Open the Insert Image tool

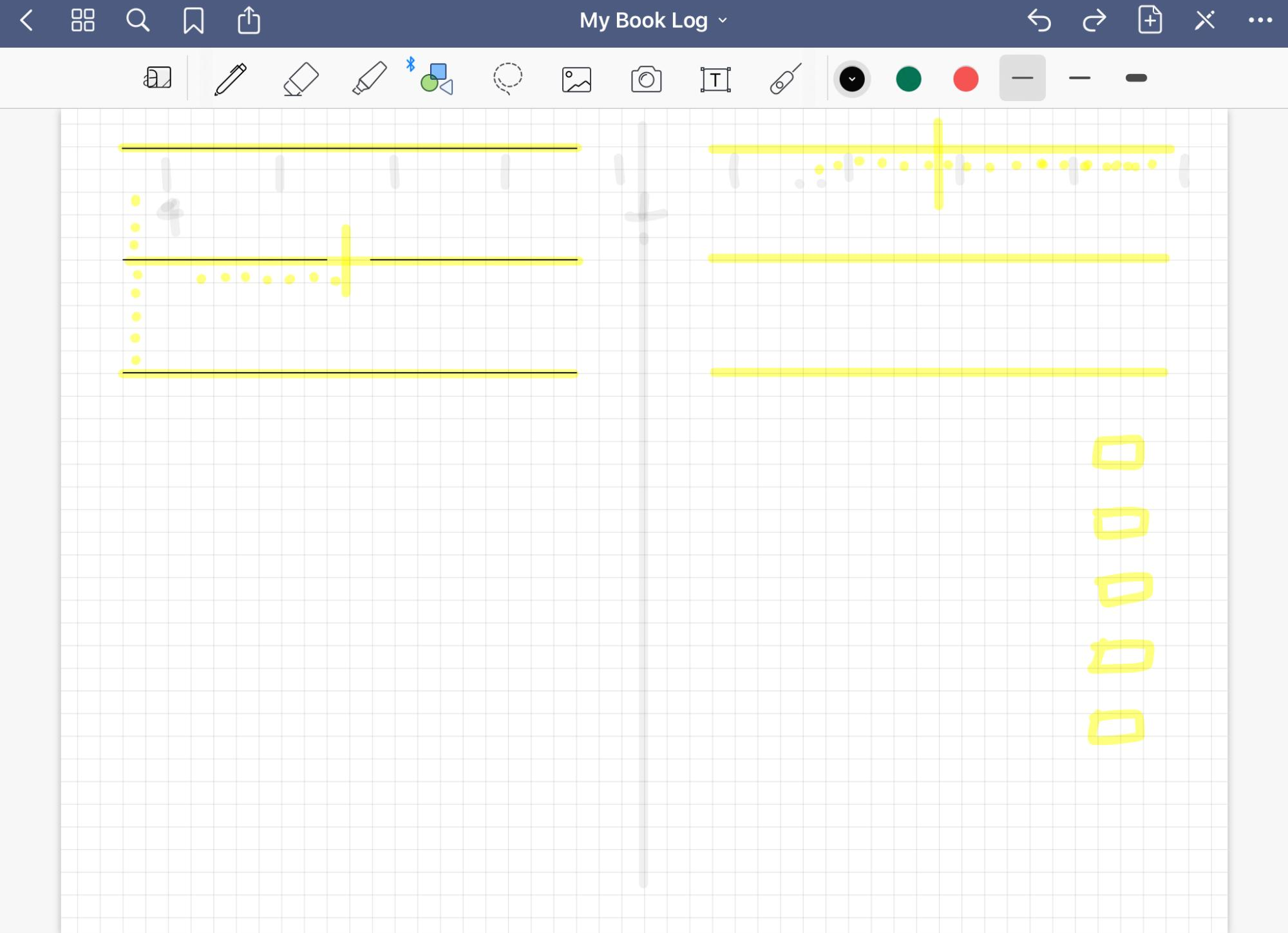(576, 80)
